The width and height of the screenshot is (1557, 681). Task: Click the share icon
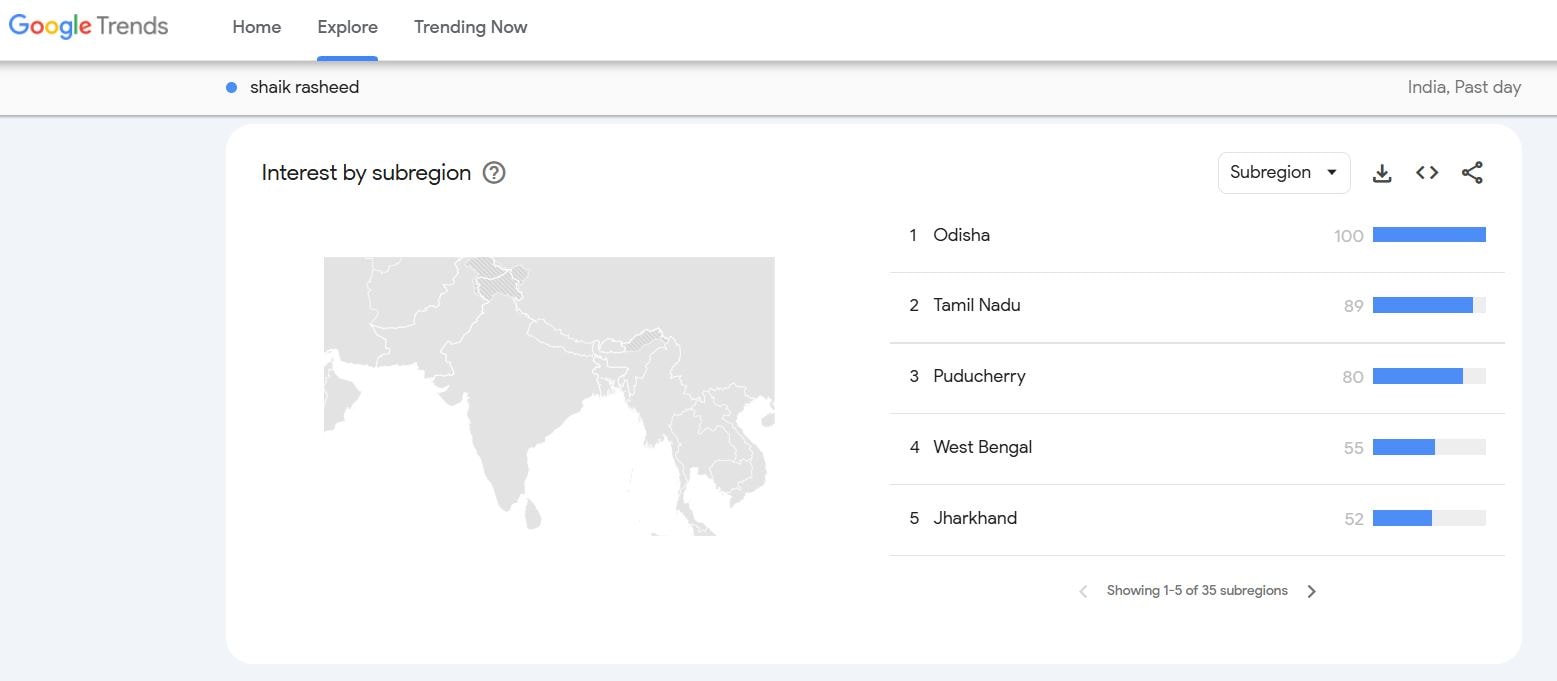coord(1472,173)
